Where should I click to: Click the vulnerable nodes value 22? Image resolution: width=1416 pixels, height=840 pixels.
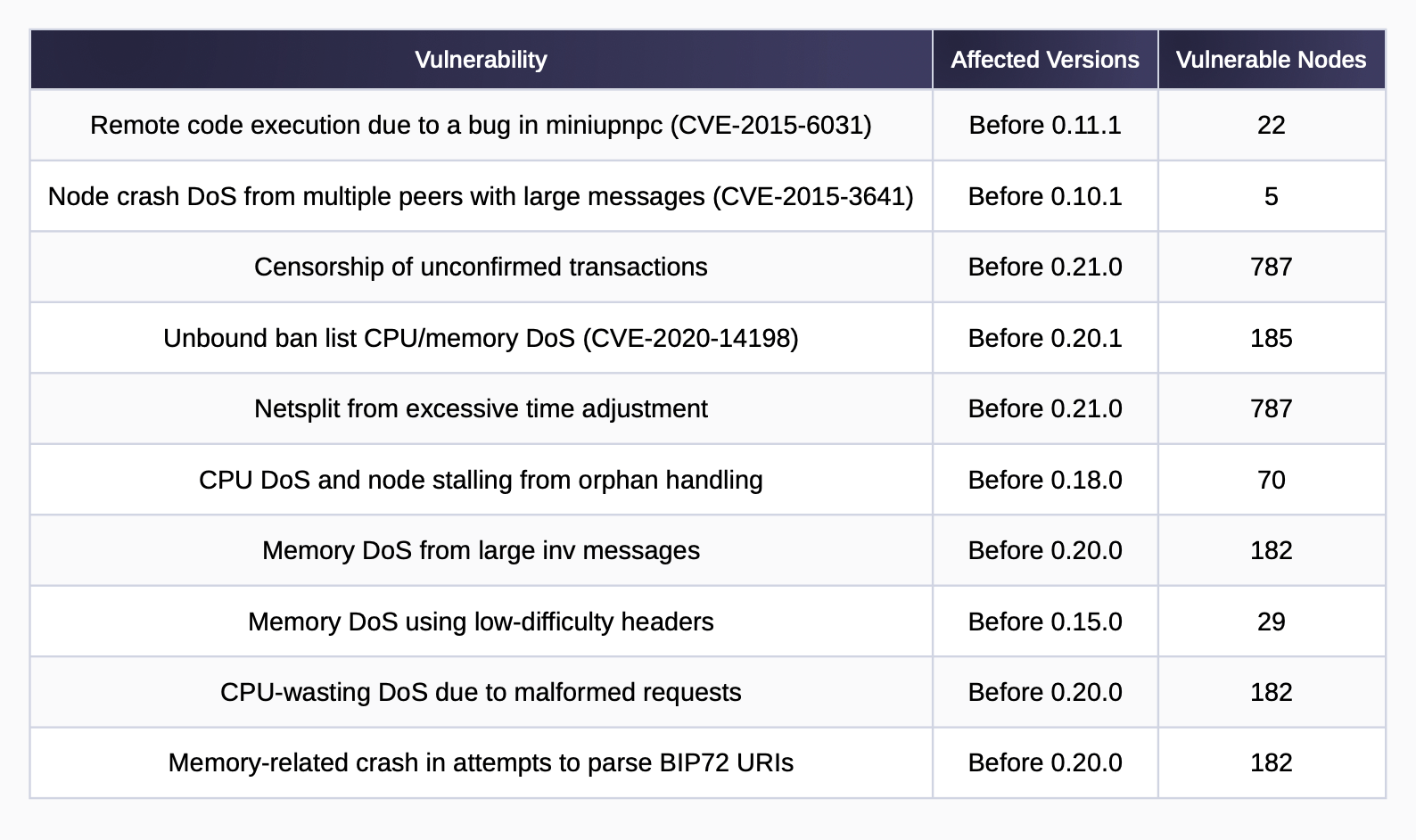click(1272, 125)
